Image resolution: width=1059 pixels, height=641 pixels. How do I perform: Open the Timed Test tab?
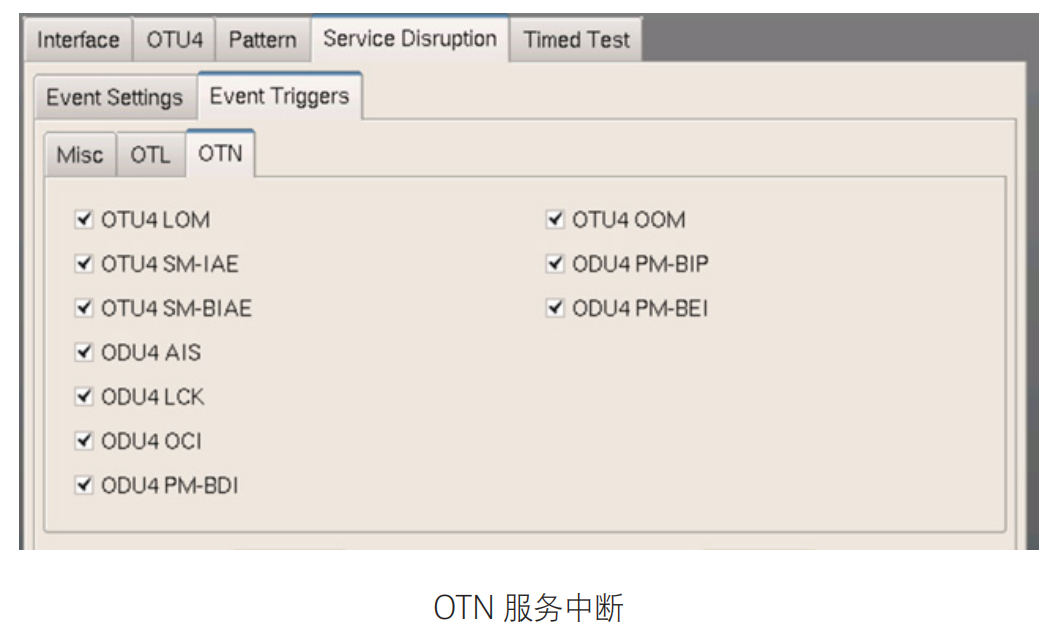[x=577, y=40]
